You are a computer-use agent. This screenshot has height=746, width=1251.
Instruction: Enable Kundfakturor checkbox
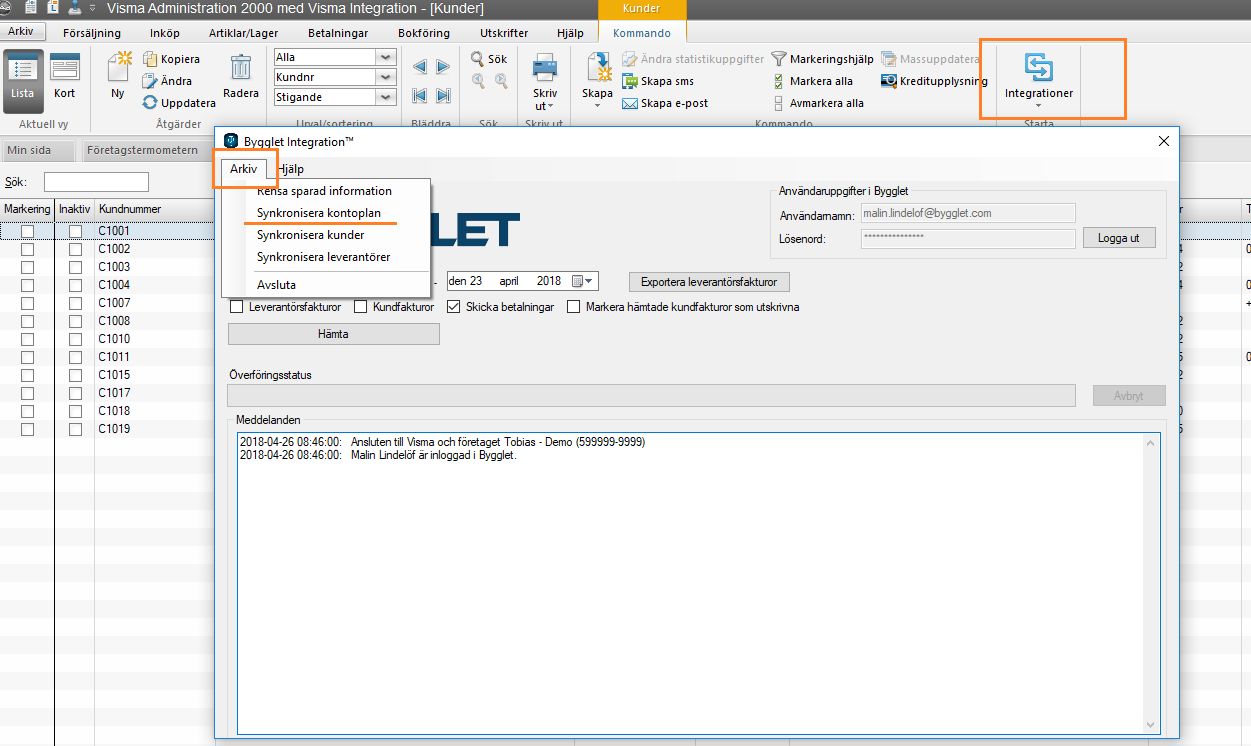point(361,307)
